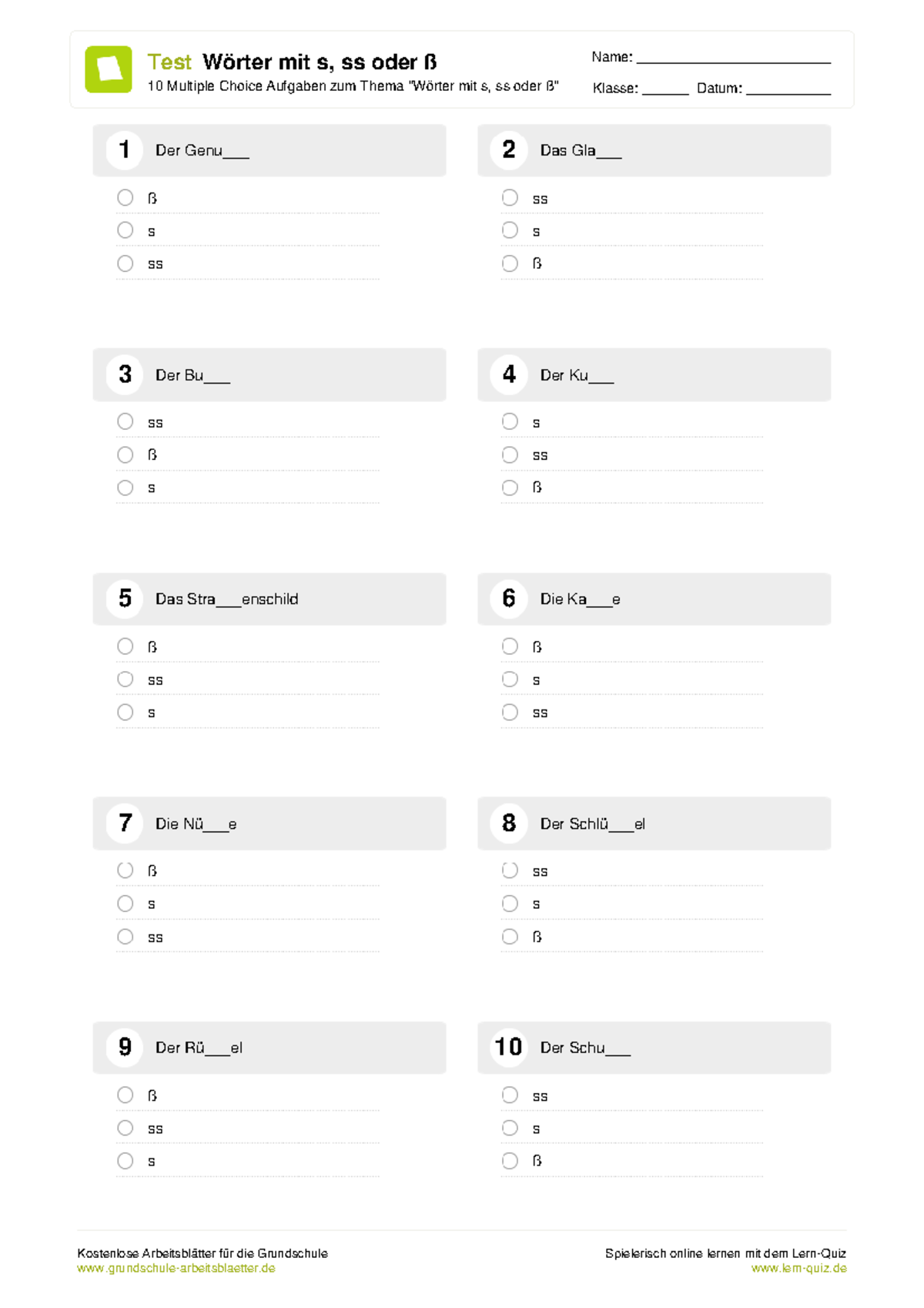Click question number 5 circle badge
This screenshot has width=924, height=1308.
pos(125,599)
